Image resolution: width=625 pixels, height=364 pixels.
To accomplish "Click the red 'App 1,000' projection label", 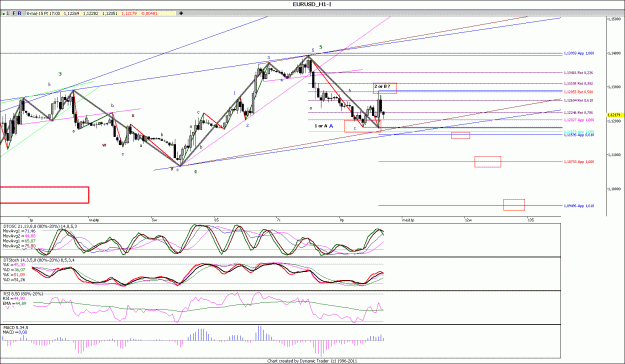I will [x=579, y=162].
